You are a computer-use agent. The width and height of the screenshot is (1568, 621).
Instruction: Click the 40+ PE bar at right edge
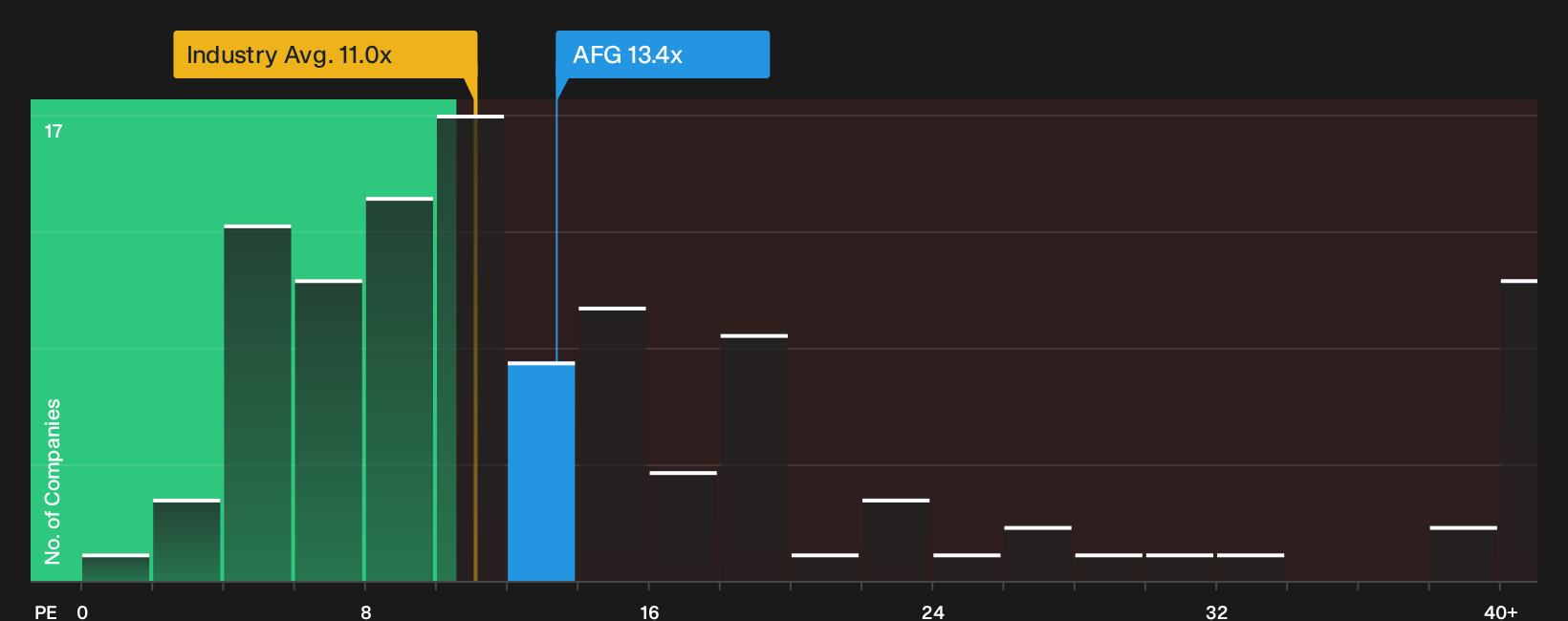coord(1519,430)
